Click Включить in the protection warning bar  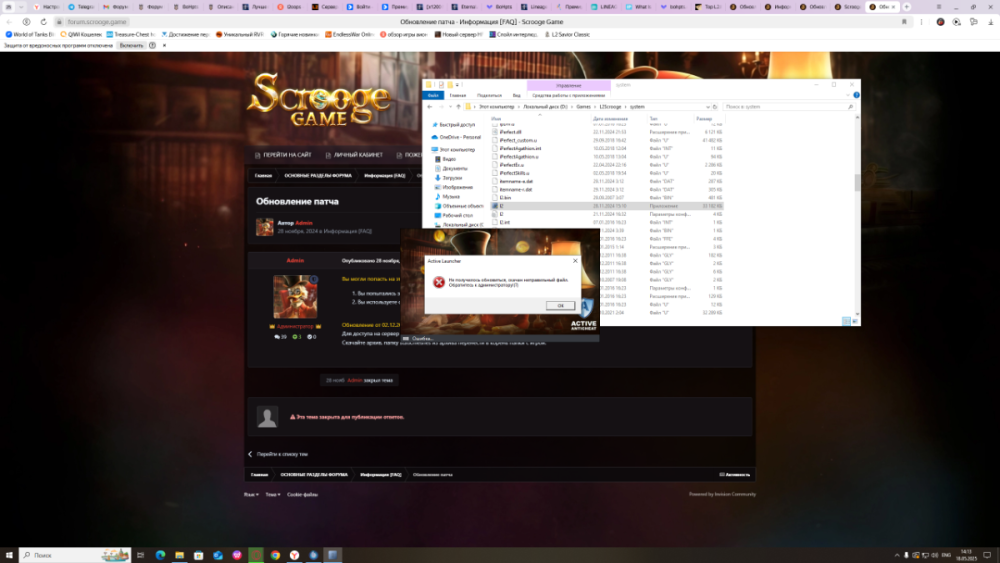131,45
